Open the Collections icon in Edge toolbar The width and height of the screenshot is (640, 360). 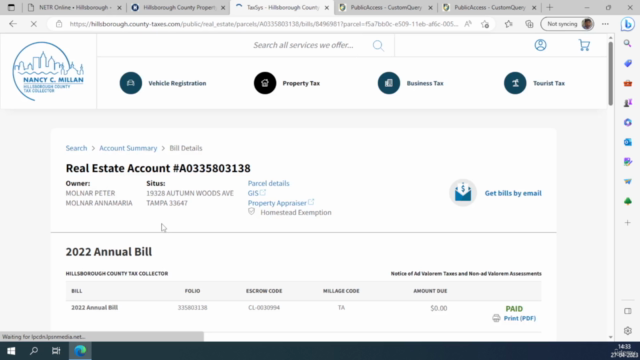click(529, 24)
